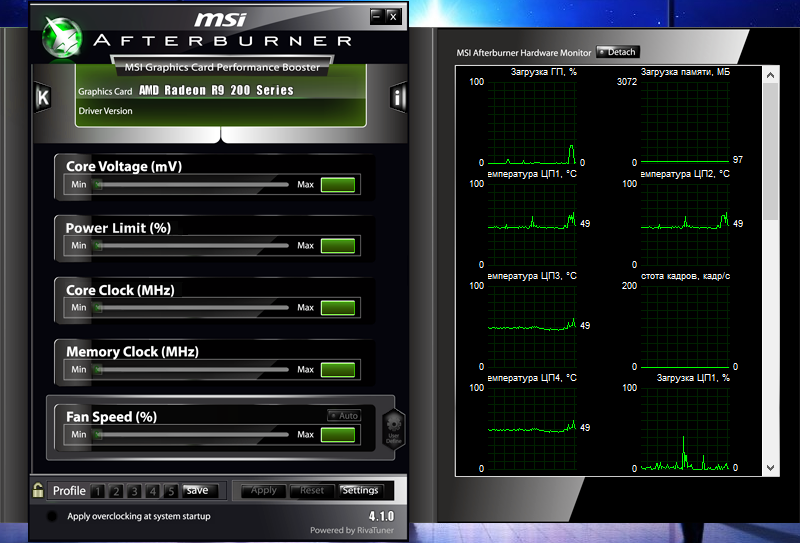Unlock profiles with the padlock icon
Viewport: 800px width, 543px height.
click(38, 490)
